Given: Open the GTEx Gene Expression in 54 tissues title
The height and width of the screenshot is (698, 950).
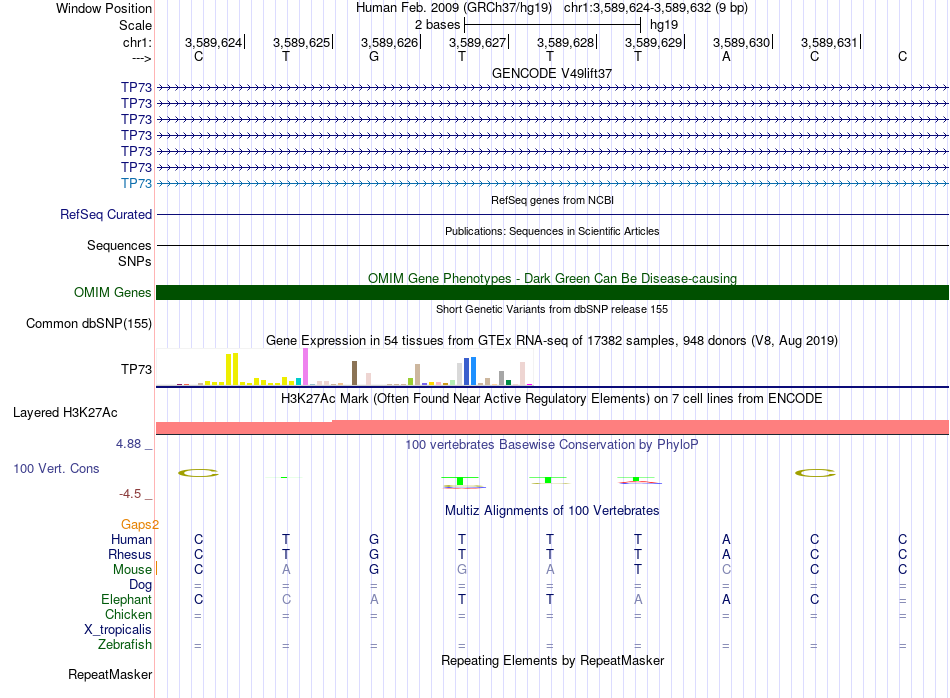Looking at the screenshot, I should point(552,341).
